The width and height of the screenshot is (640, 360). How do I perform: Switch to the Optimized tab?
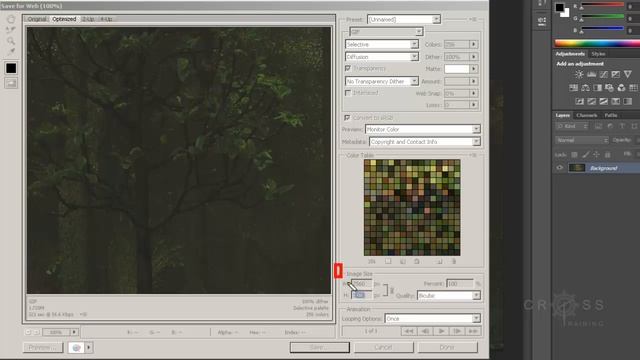pyautogui.click(x=64, y=19)
